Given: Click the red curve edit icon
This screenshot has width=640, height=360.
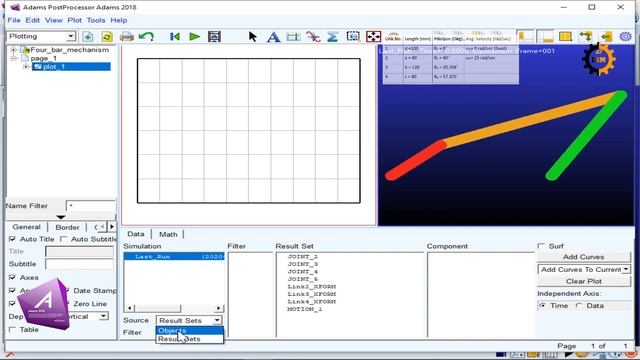Looking at the screenshot, I should (x=313, y=37).
